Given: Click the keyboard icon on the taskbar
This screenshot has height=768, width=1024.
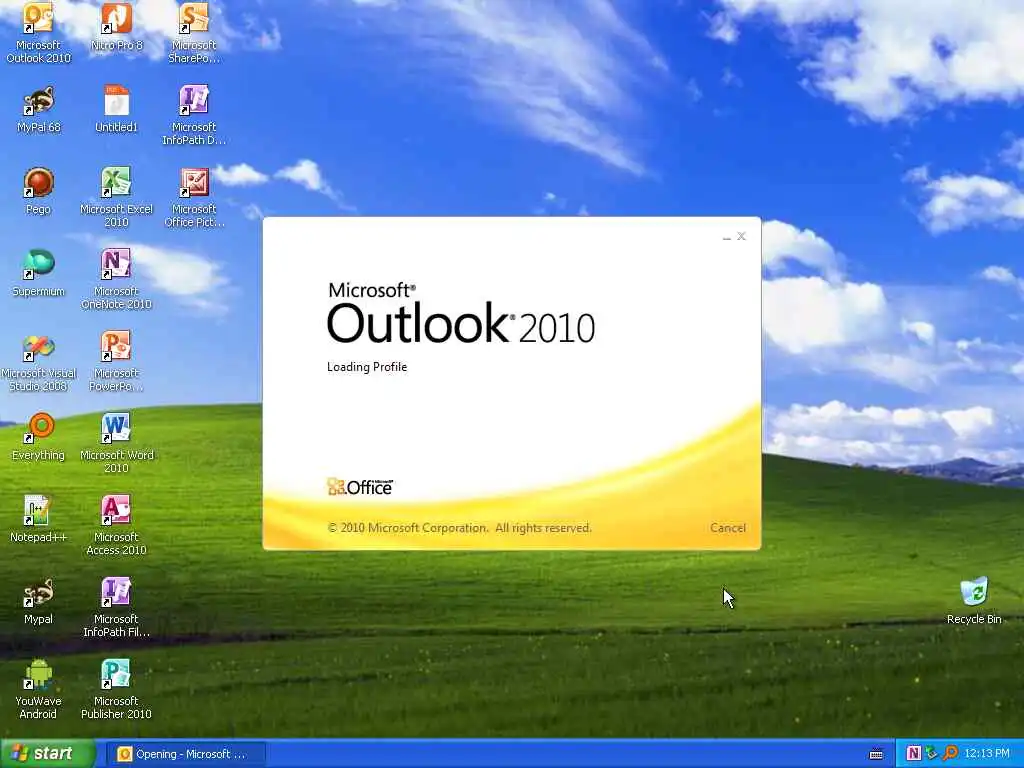Looking at the screenshot, I should coord(876,754).
